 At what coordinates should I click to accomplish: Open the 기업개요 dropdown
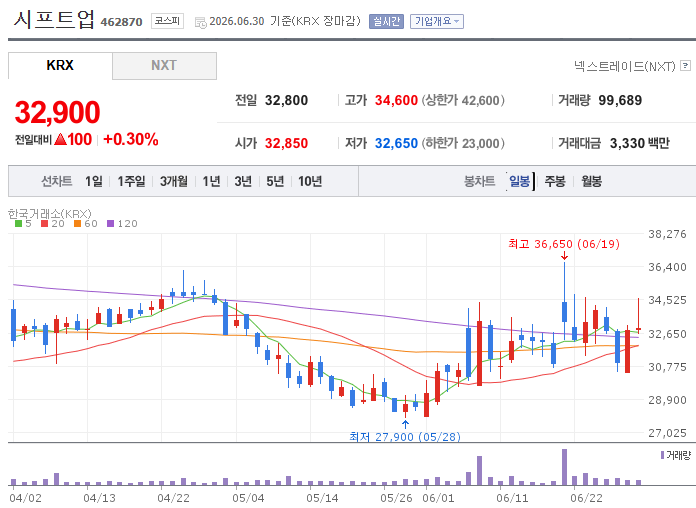(x=437, y=21)
